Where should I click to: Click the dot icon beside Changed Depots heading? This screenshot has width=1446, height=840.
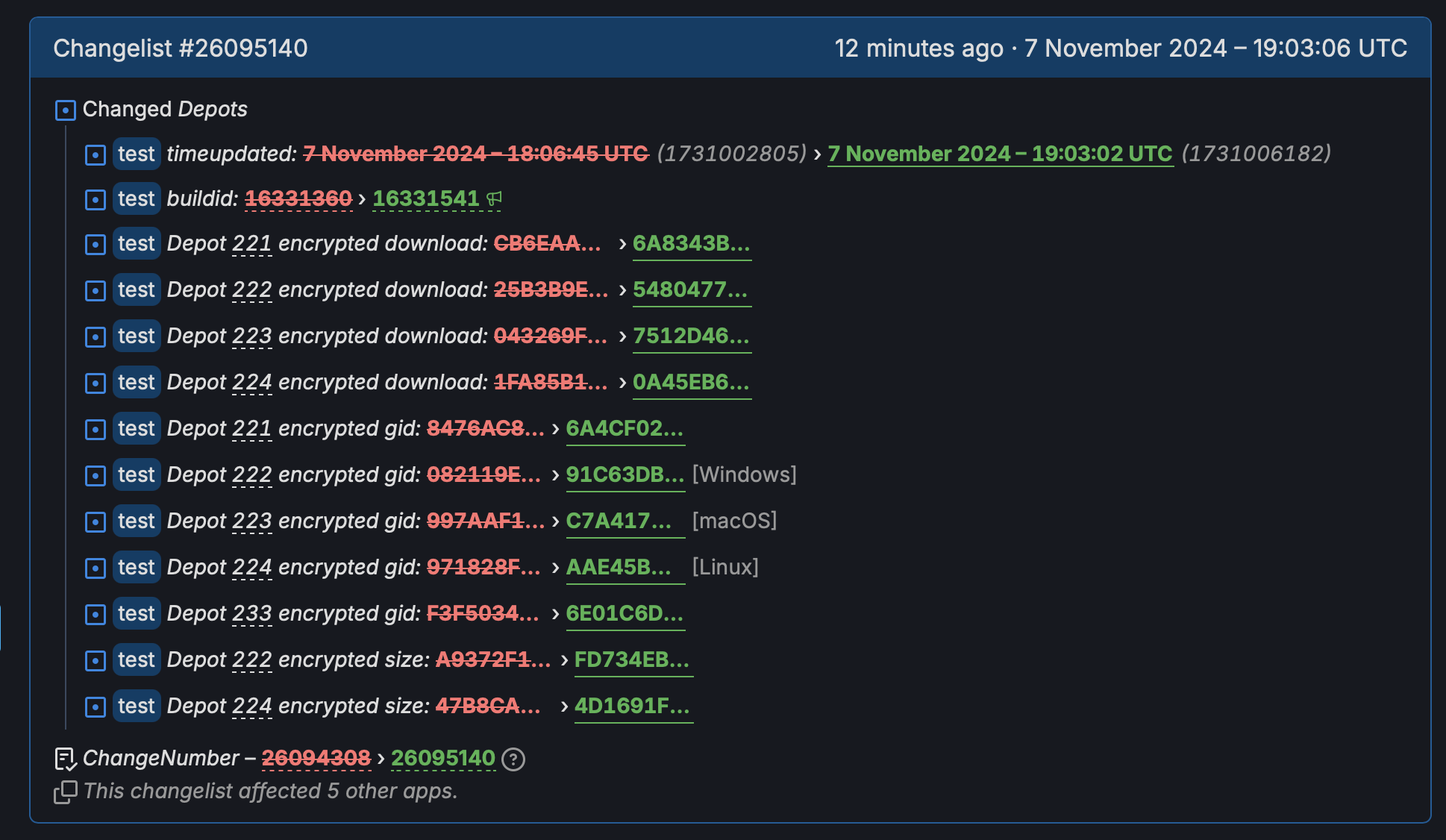[66, 109]
